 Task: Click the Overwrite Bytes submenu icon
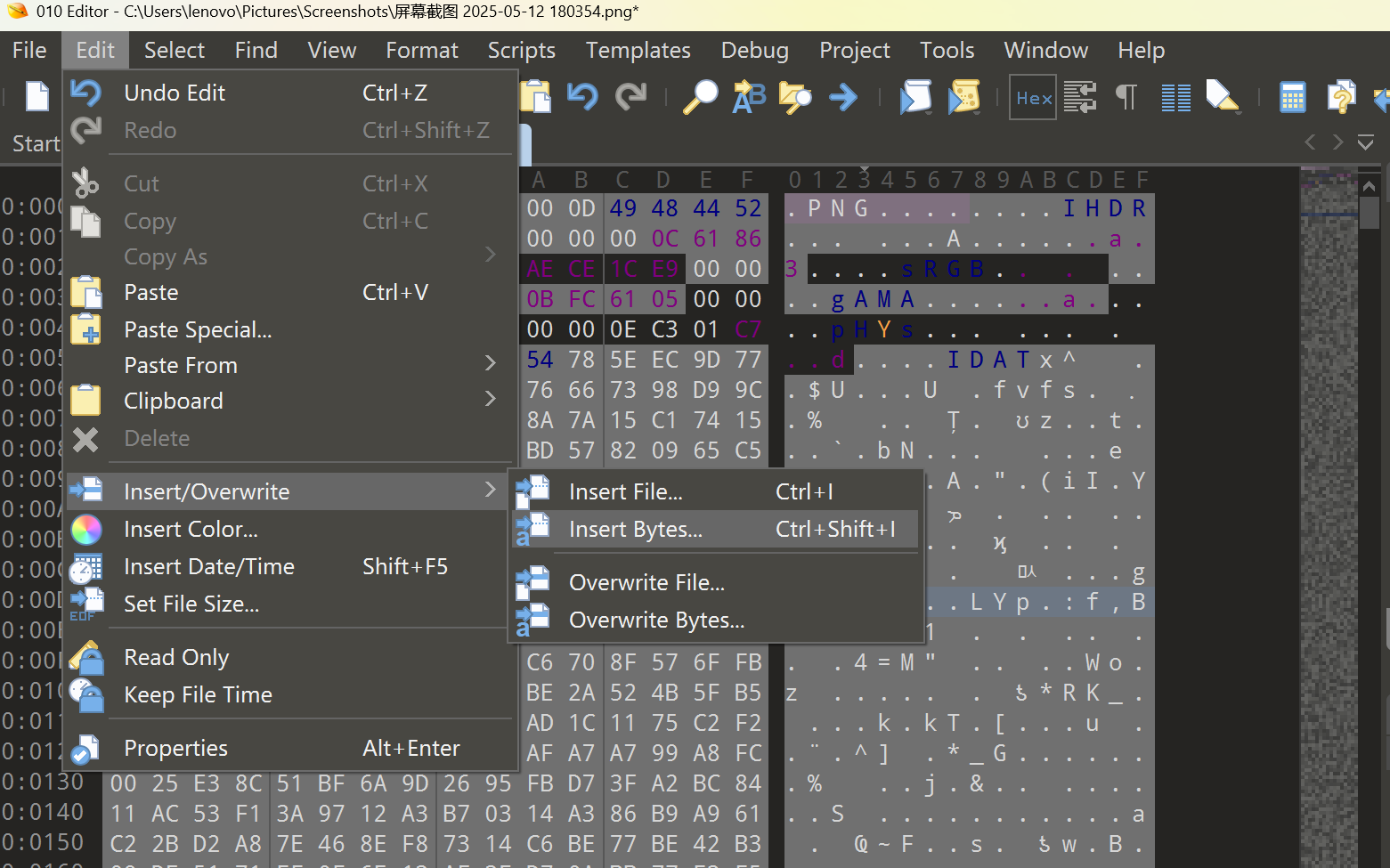532,620
